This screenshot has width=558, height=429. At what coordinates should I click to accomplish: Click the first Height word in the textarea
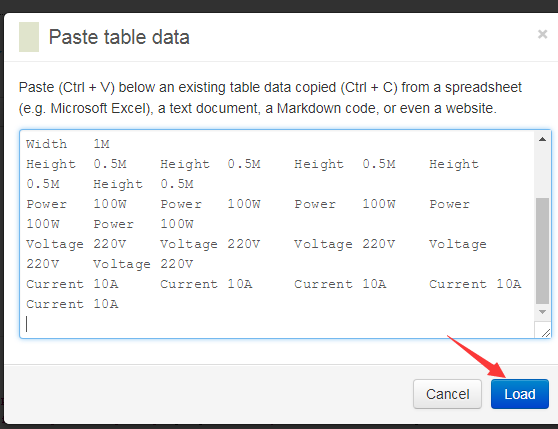[x=51, y=164]
